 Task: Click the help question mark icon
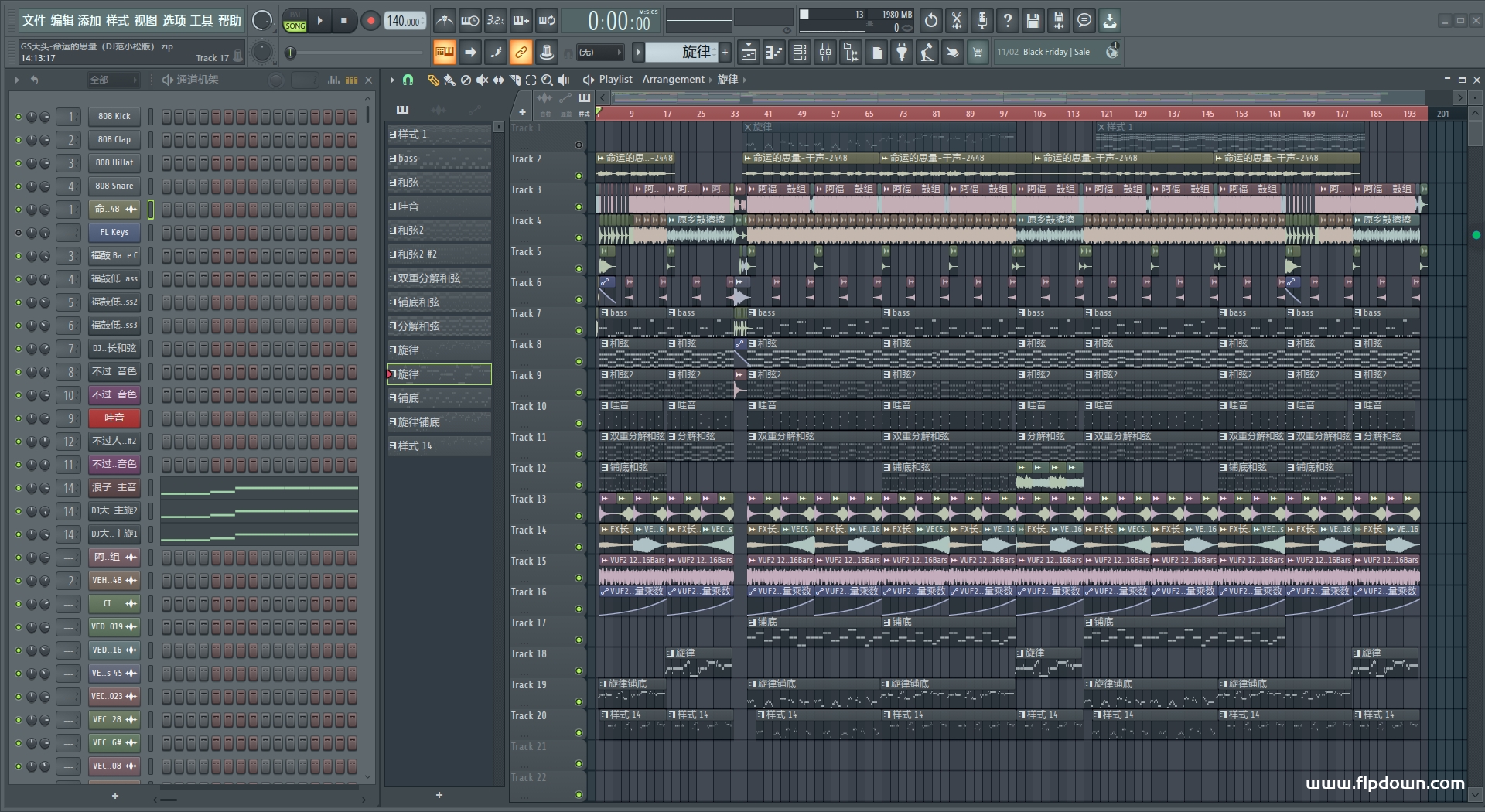tap(1008, 21)
